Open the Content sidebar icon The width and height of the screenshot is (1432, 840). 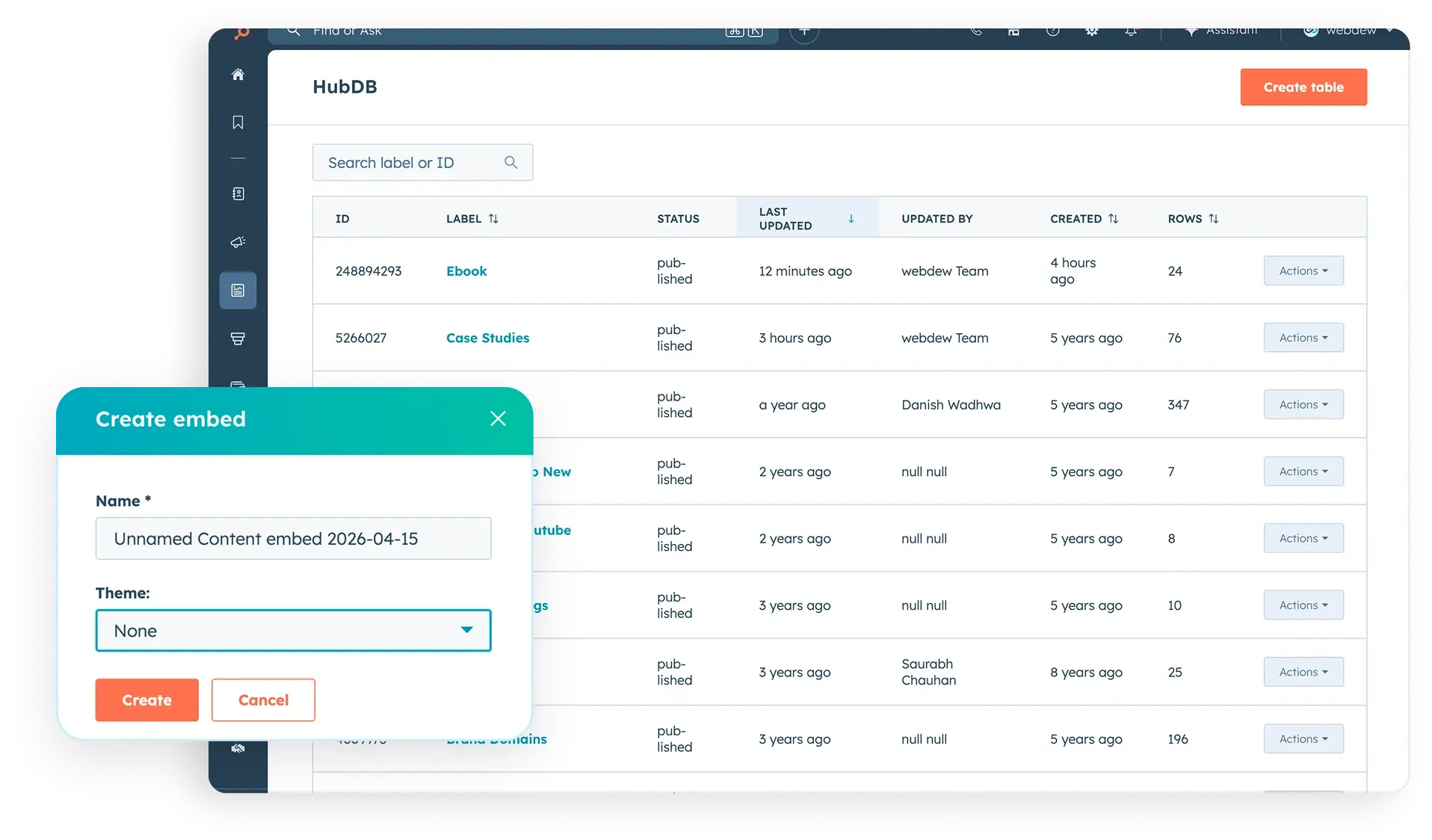click(x=238, y=291)
